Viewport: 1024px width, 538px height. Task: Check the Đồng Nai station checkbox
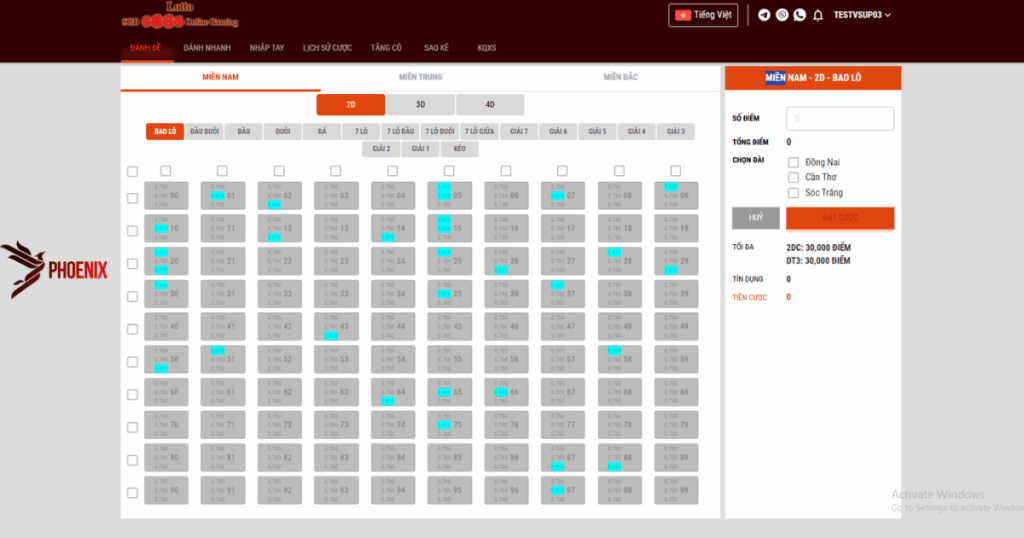click(793, 162)
